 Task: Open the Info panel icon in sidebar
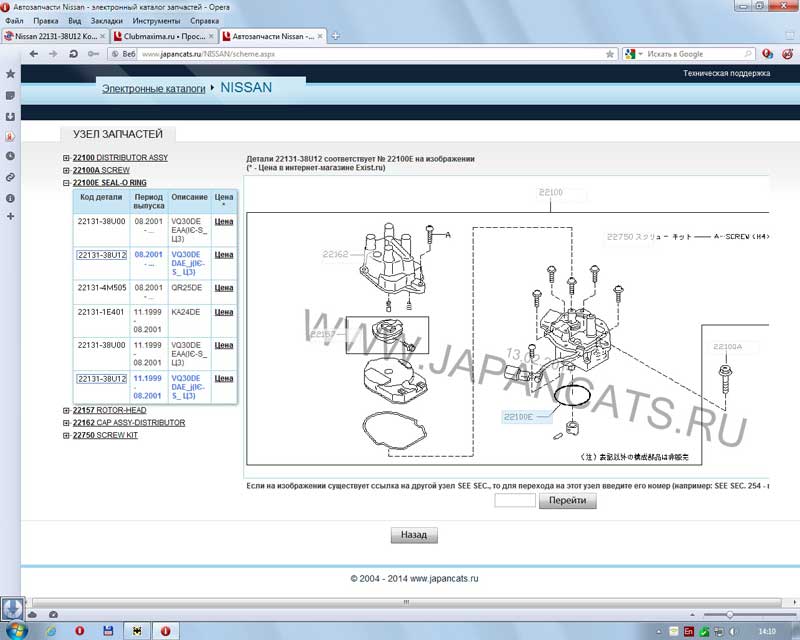10,197
